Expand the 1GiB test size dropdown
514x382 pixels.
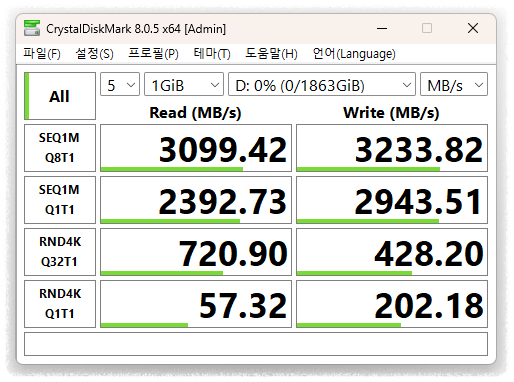click(184, 84)
